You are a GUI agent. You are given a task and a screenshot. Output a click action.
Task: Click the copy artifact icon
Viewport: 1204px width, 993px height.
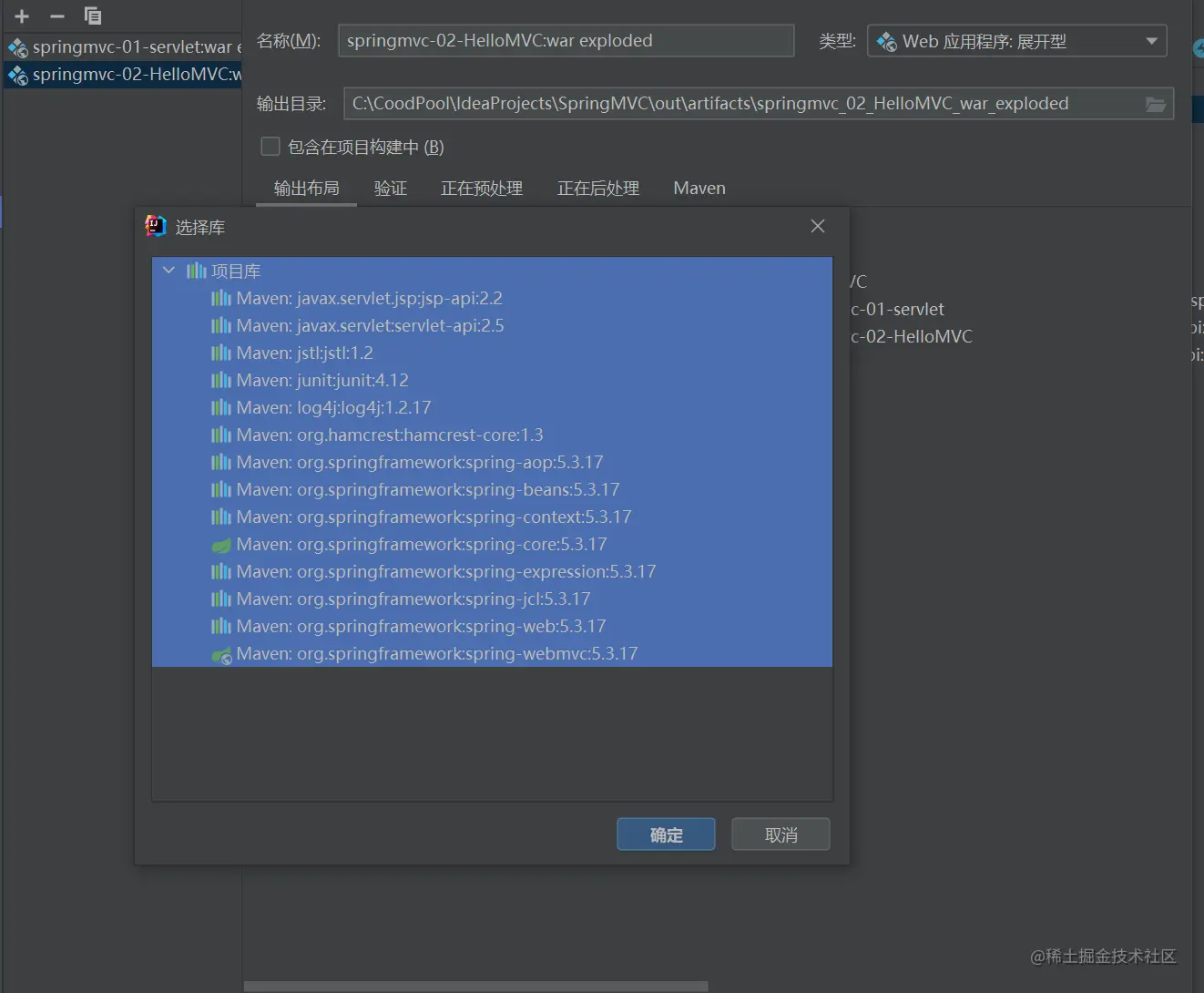click(x=92, y=15)
